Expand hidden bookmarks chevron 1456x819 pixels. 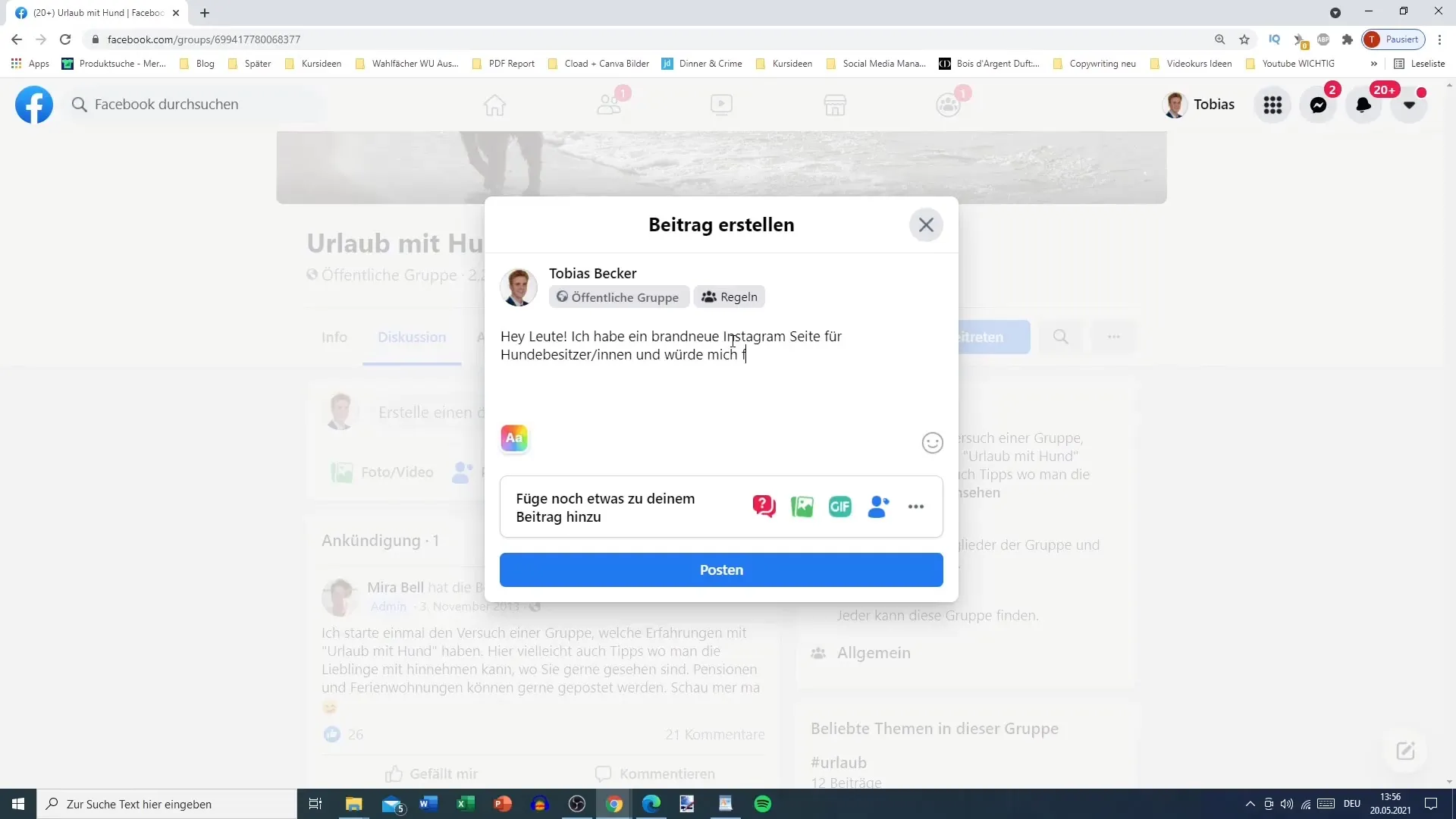(x=1373, y=64)
